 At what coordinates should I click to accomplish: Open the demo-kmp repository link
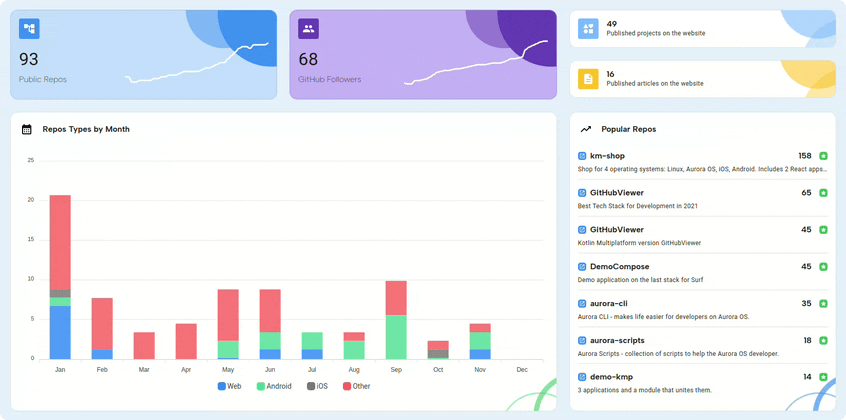click(611, 377)
